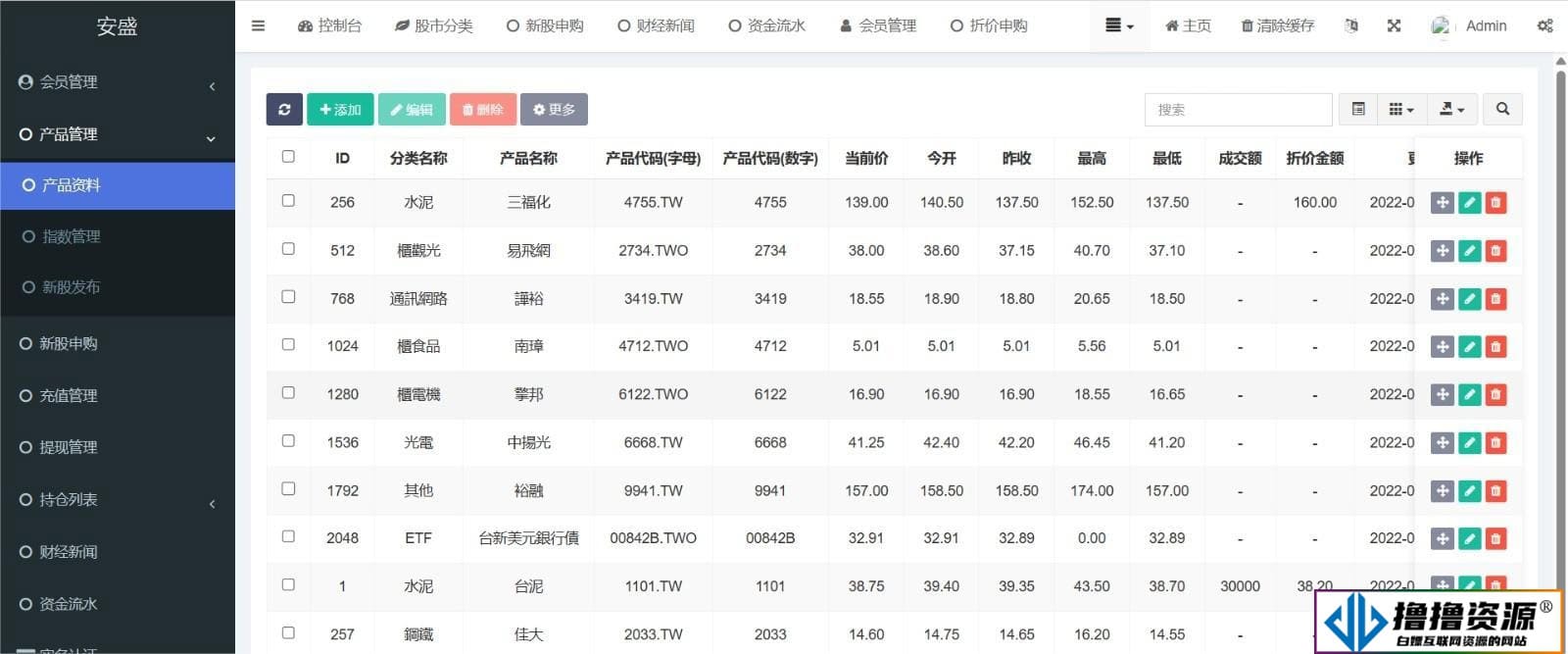Click drag handle icon for row 1792
This screenshot has height=654, width=1568.
(x=1442, y=491)
